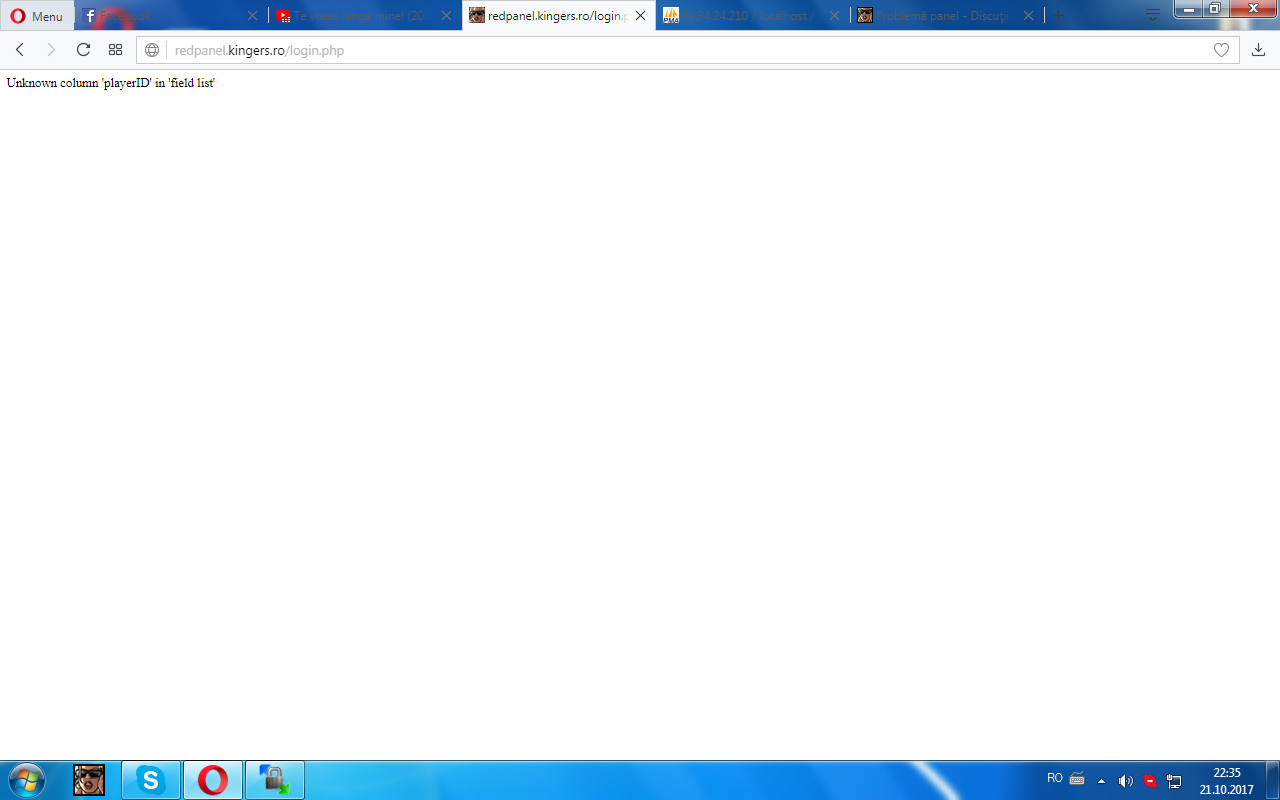Click the globe site information icon

tap(152, 50)
